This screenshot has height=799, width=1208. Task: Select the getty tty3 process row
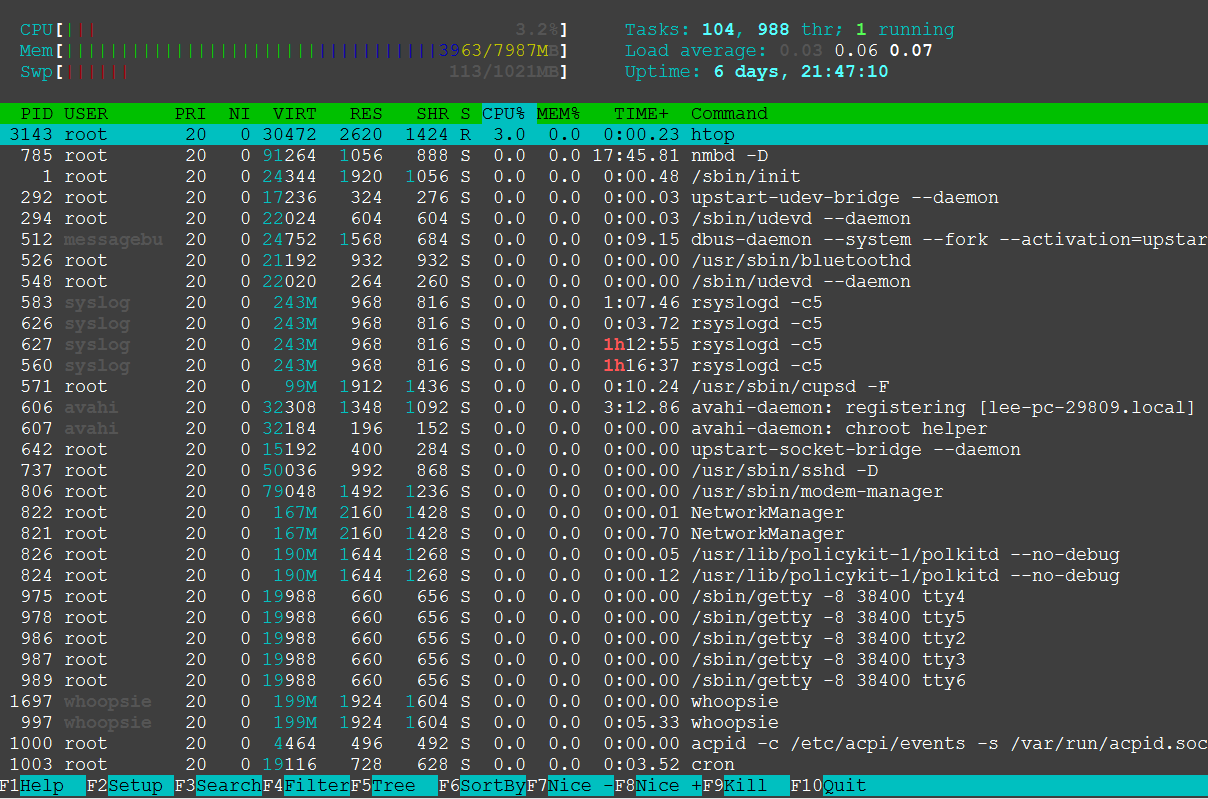tap(604, 660)
